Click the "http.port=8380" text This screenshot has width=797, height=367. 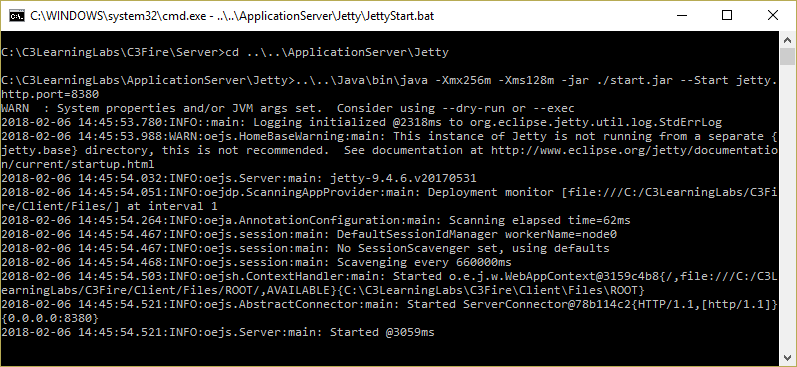coord(50,95)
